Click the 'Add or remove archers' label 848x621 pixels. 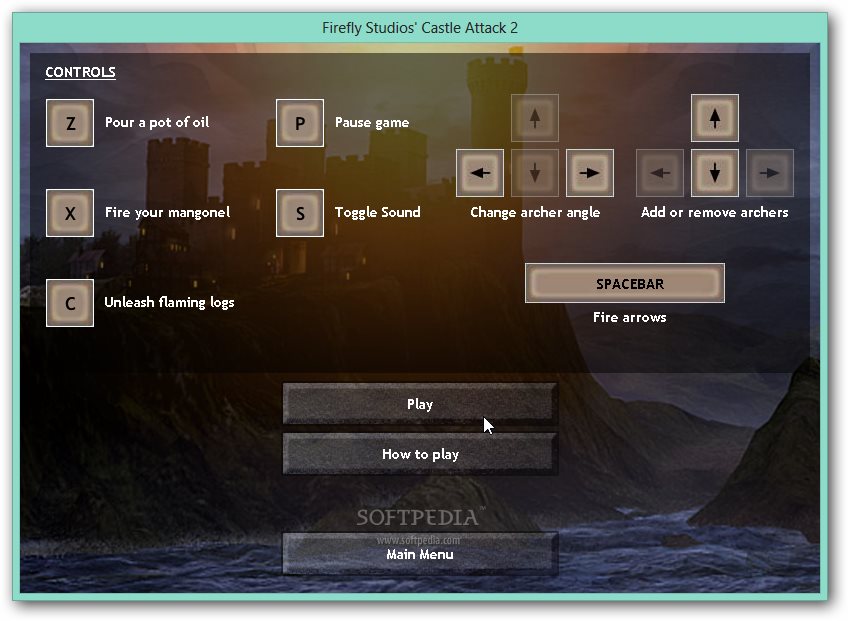714,212
